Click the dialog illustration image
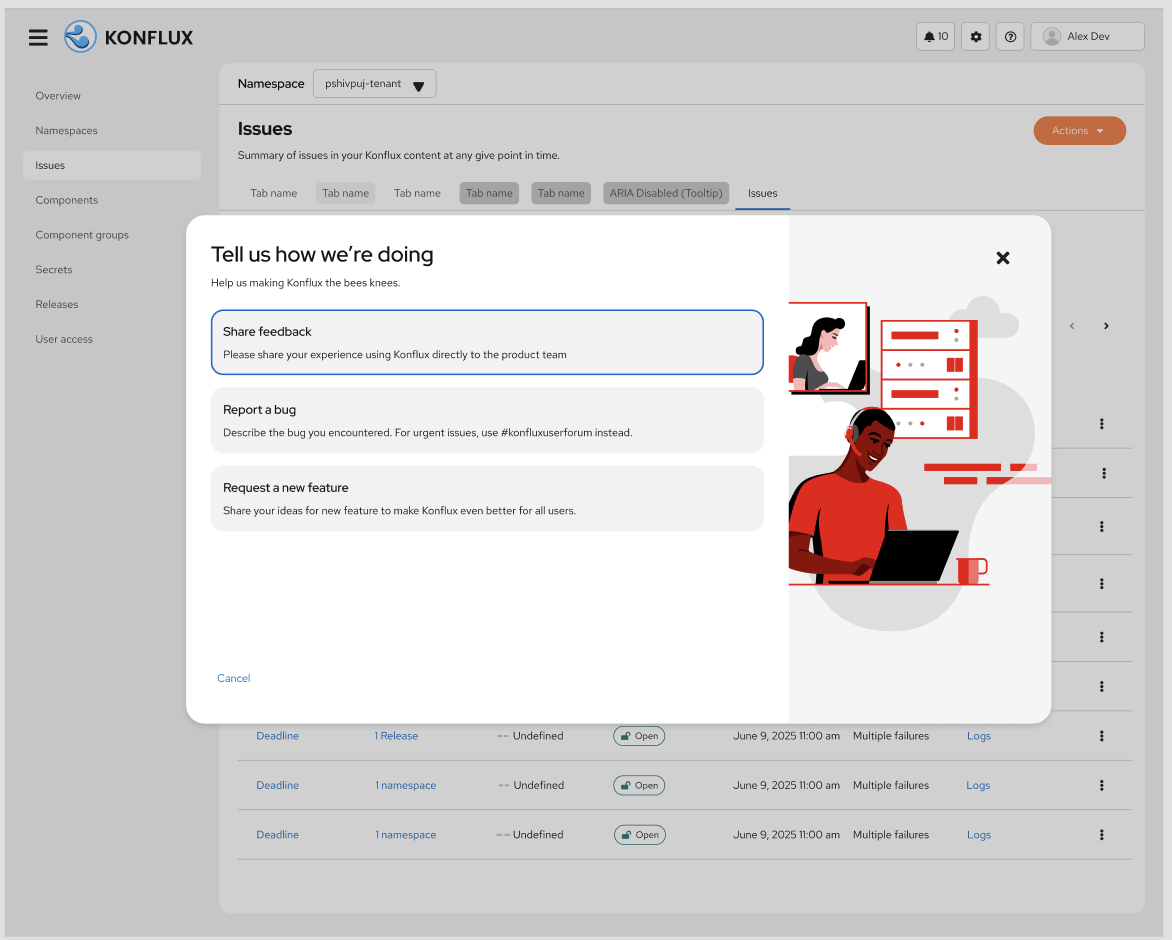This screenshot has width=1172, height=940. 919,463
